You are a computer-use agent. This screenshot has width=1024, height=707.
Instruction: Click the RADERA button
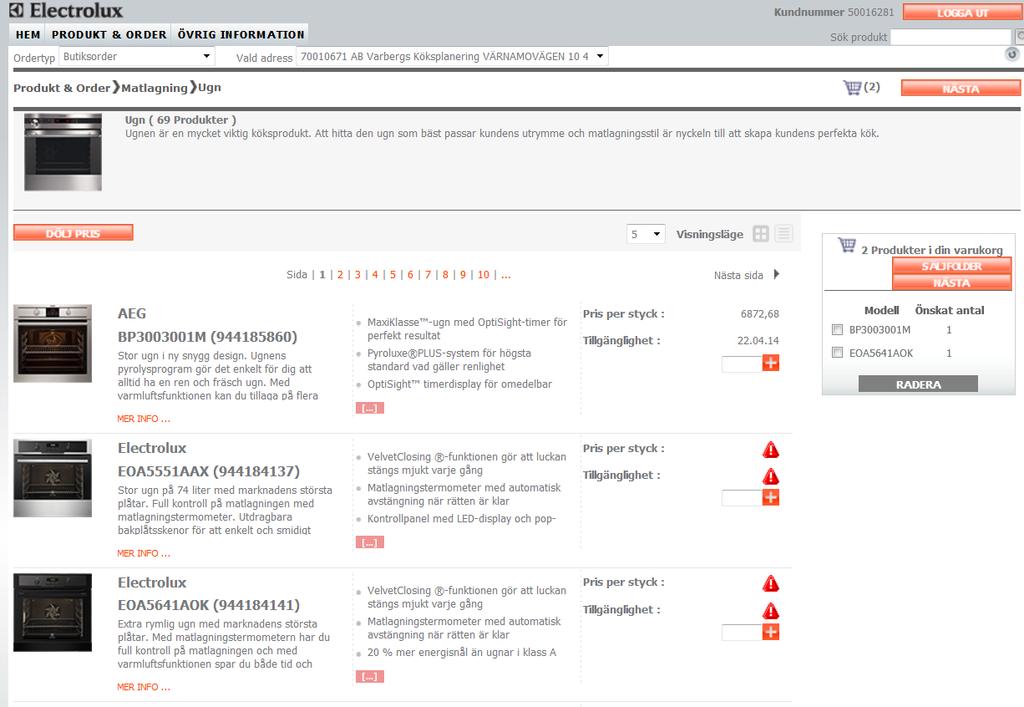coord(918,385)
